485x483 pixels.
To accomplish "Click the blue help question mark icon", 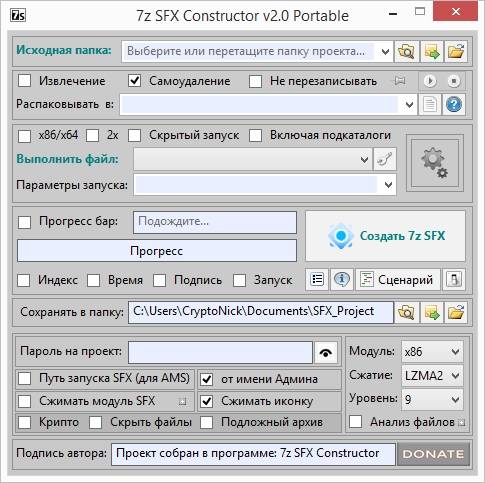I will click(x=454, y=105).
